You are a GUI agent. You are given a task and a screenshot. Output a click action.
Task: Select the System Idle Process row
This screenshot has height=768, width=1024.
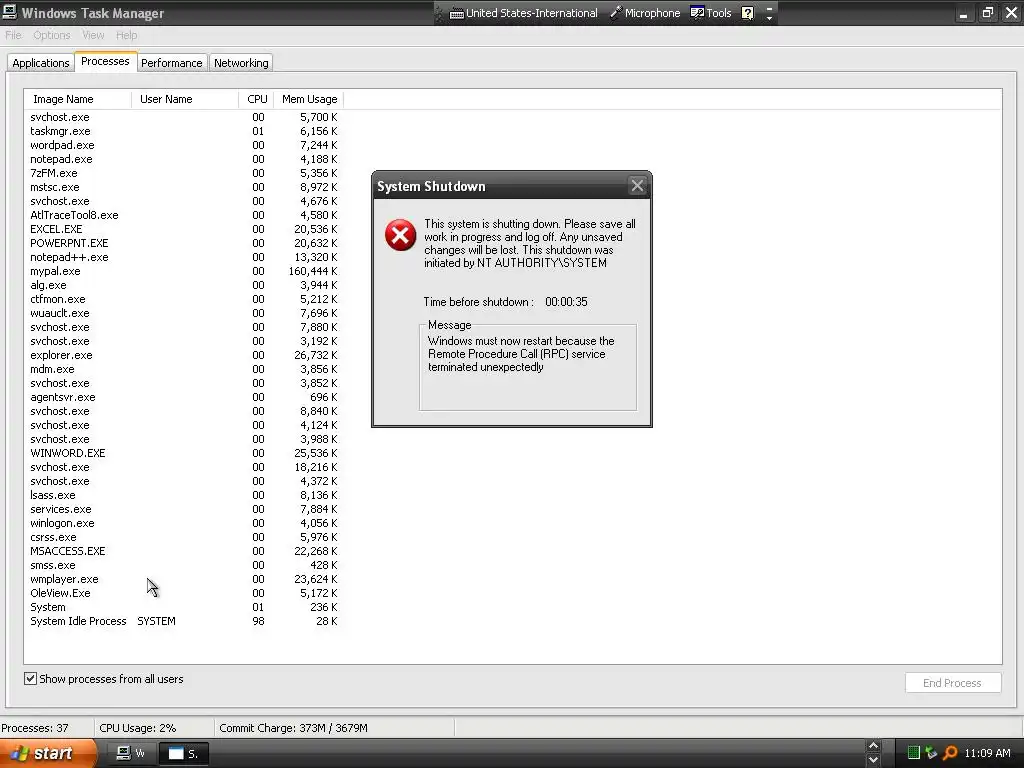tap(184, 621)
